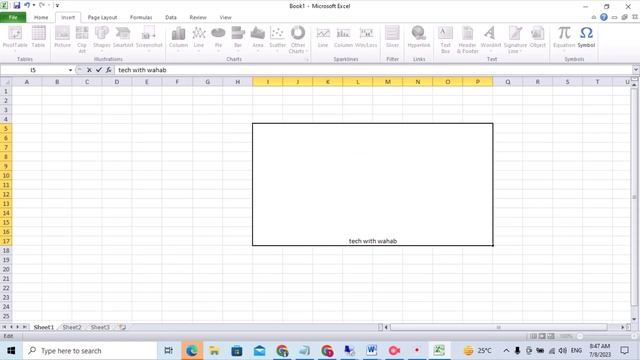Insert an Object

point(538,38)
